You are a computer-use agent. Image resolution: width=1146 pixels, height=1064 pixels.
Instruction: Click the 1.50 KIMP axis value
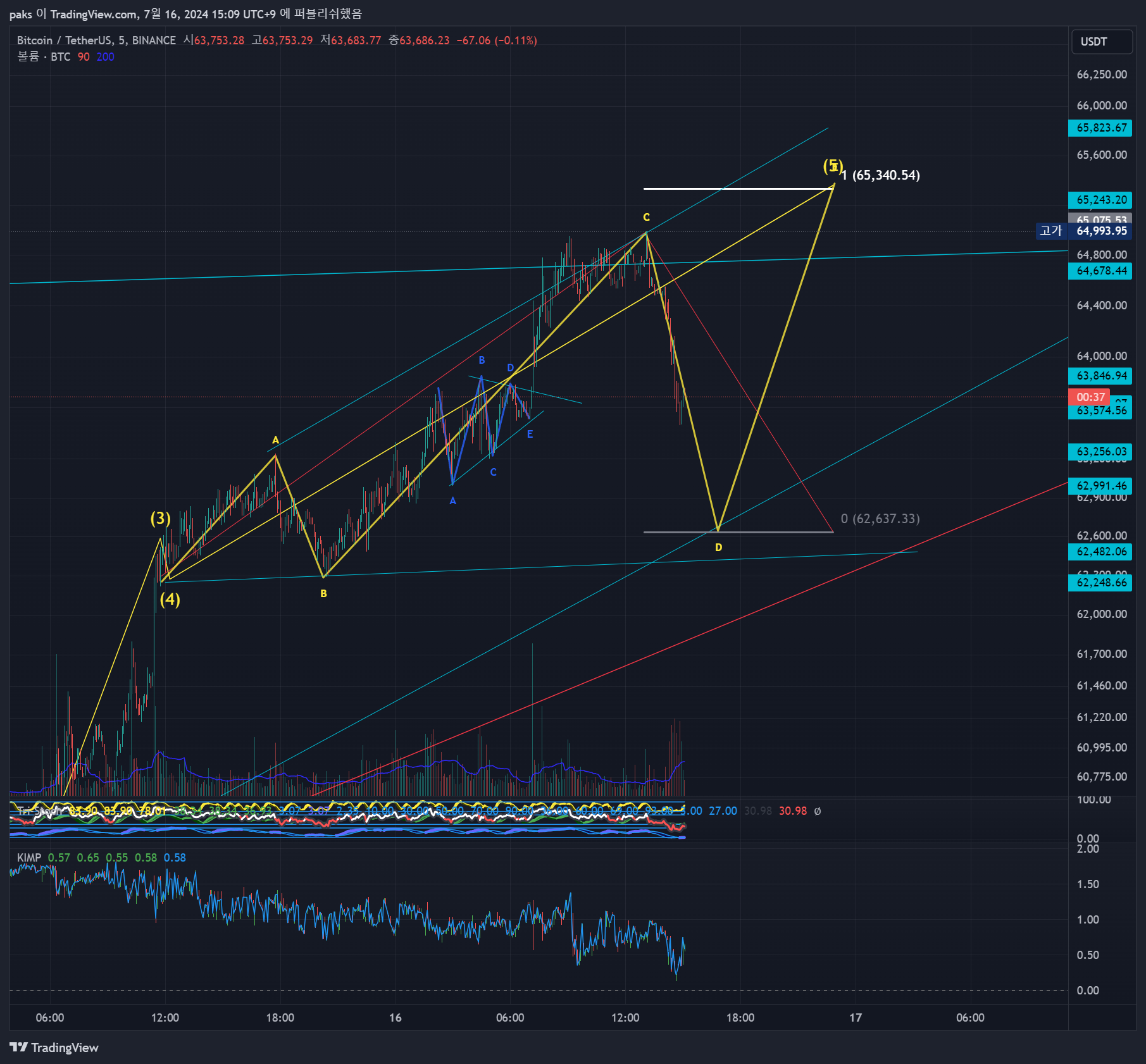[x=1088, y=884]
